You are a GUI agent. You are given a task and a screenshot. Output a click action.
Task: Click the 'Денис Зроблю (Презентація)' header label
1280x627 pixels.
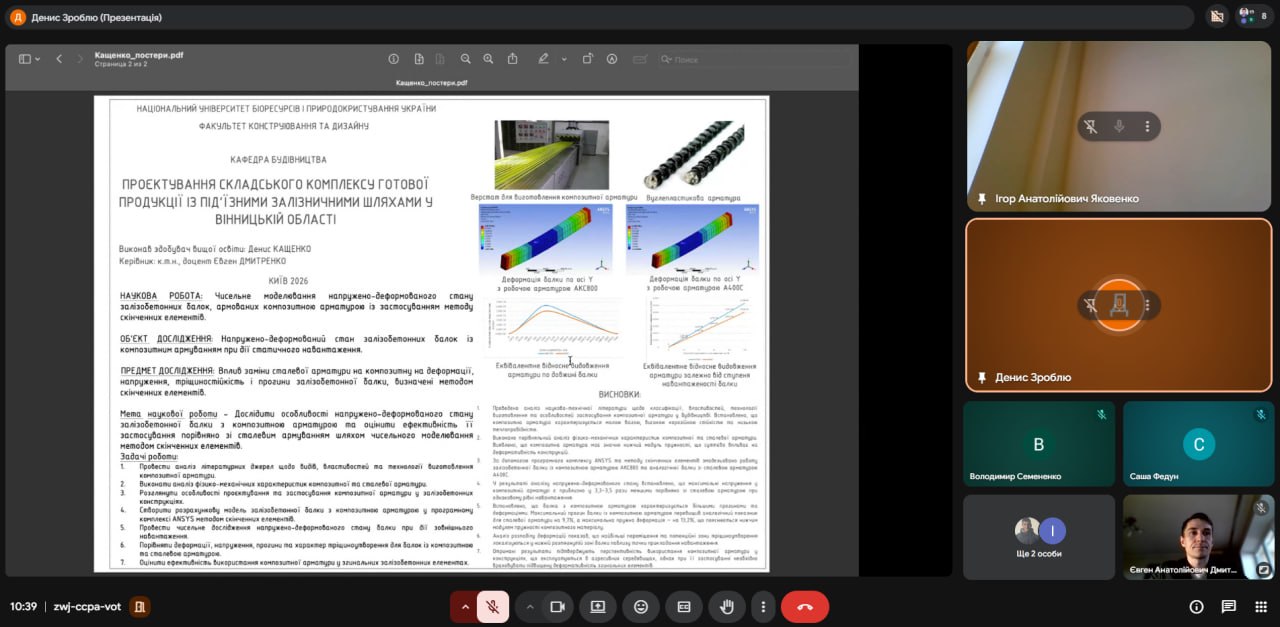[96, 17]
